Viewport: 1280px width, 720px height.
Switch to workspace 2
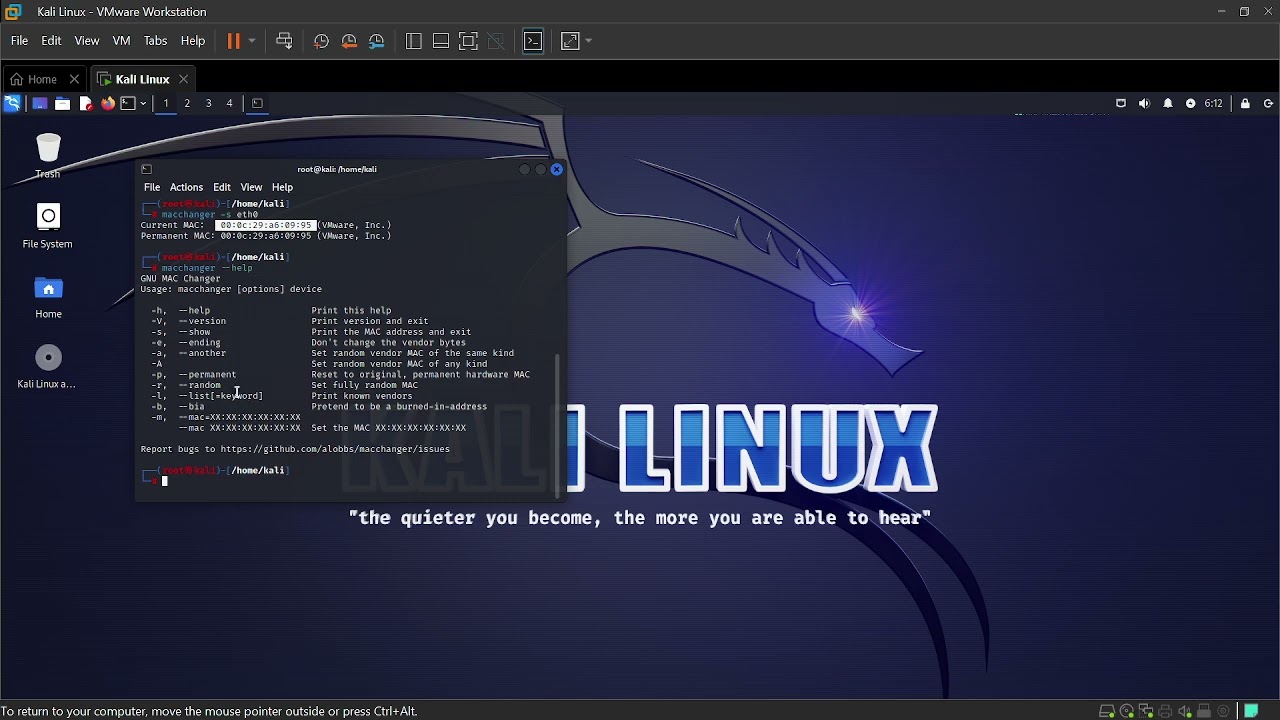coord(187,103)
